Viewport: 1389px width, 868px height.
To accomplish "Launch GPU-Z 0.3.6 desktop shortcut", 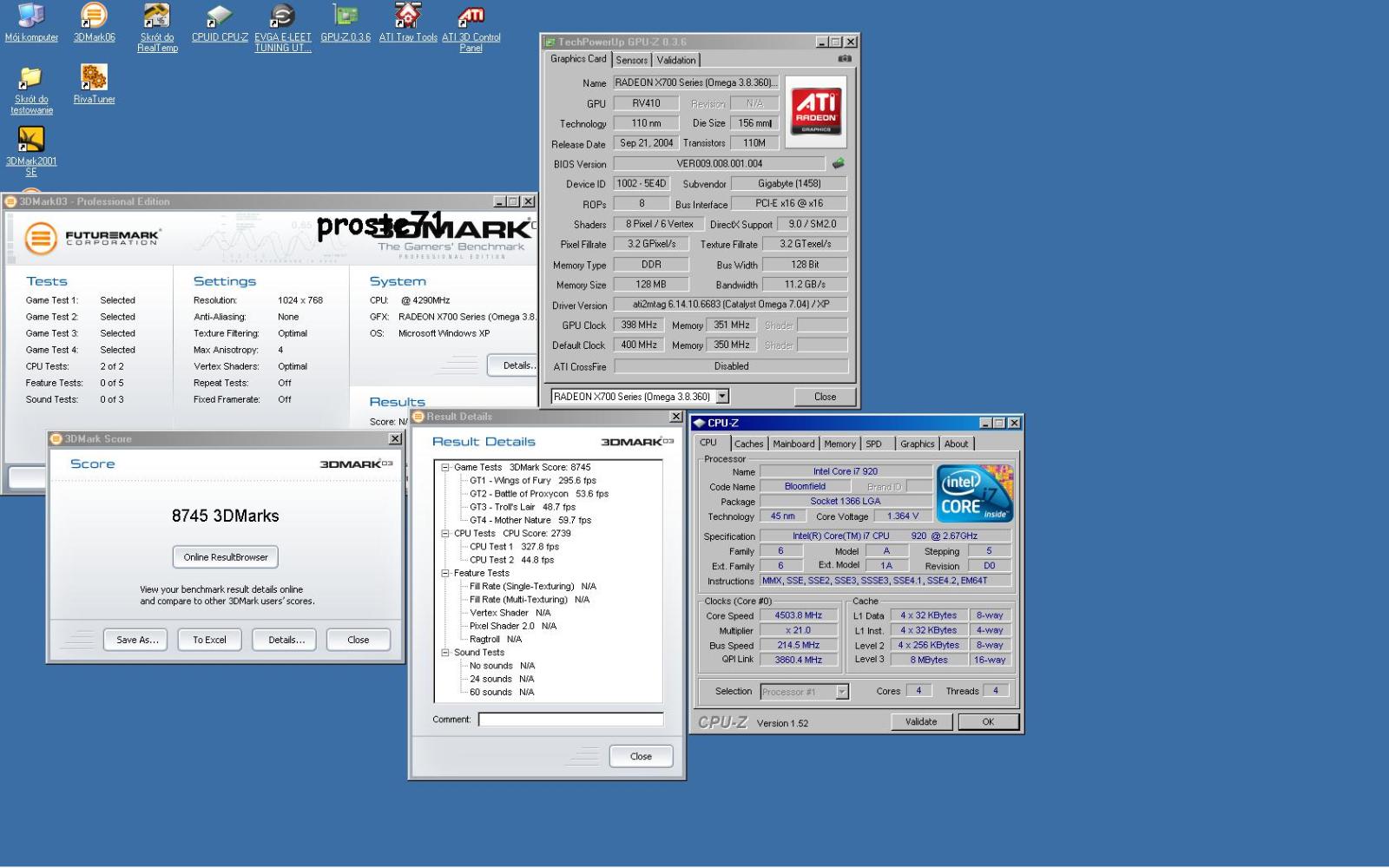I will (x=346, y=23).
